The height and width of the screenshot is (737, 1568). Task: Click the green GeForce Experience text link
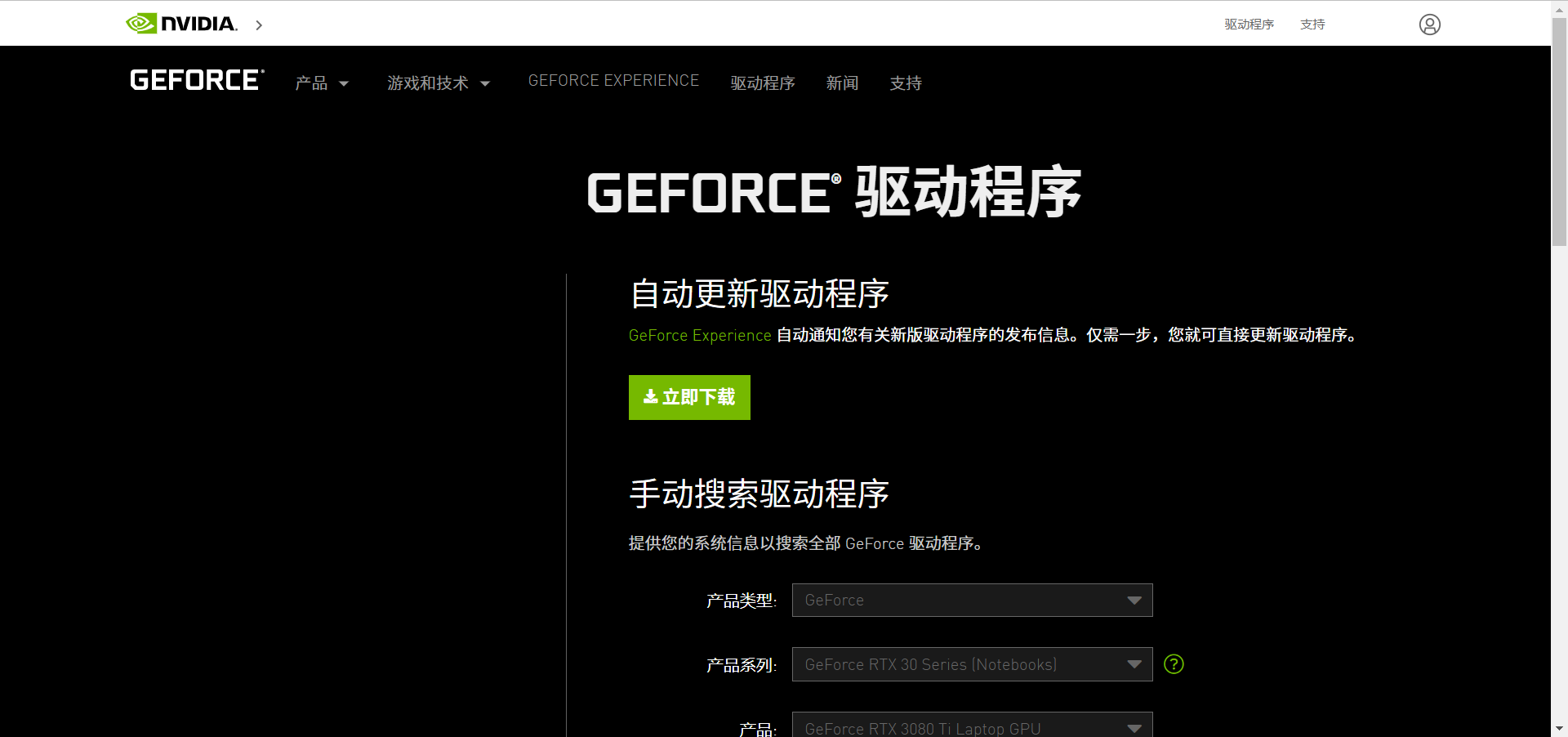pos(700,335)
